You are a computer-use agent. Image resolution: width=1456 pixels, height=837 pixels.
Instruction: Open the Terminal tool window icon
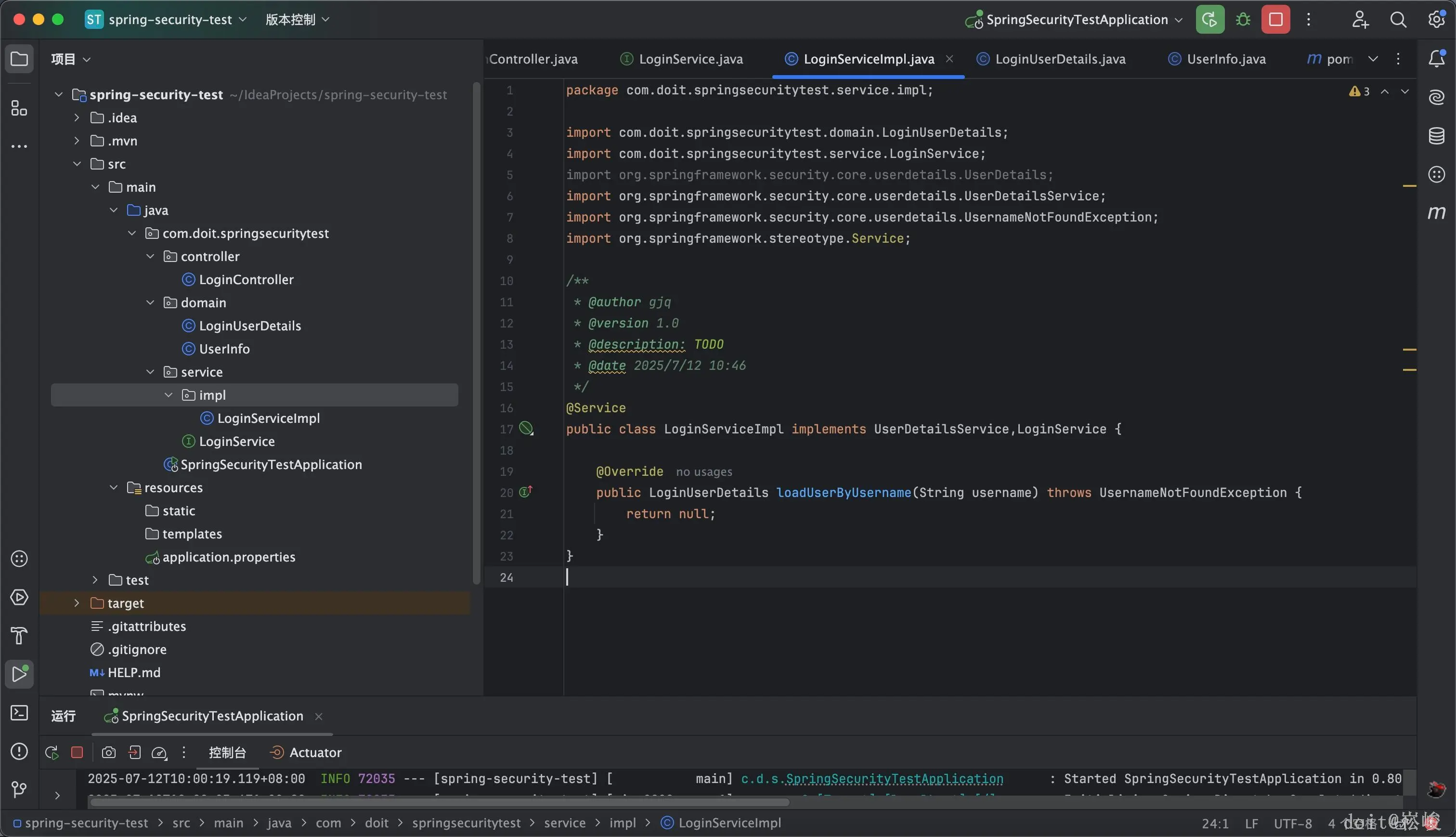(x=19, y=713)
